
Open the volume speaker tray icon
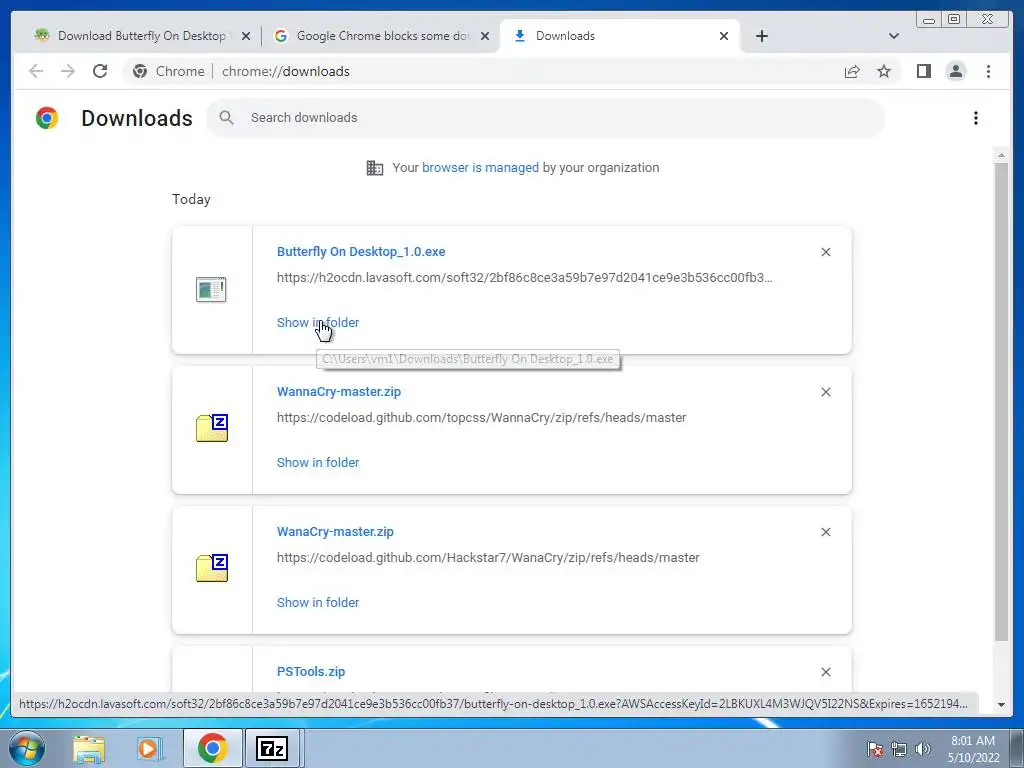(923, 749)
